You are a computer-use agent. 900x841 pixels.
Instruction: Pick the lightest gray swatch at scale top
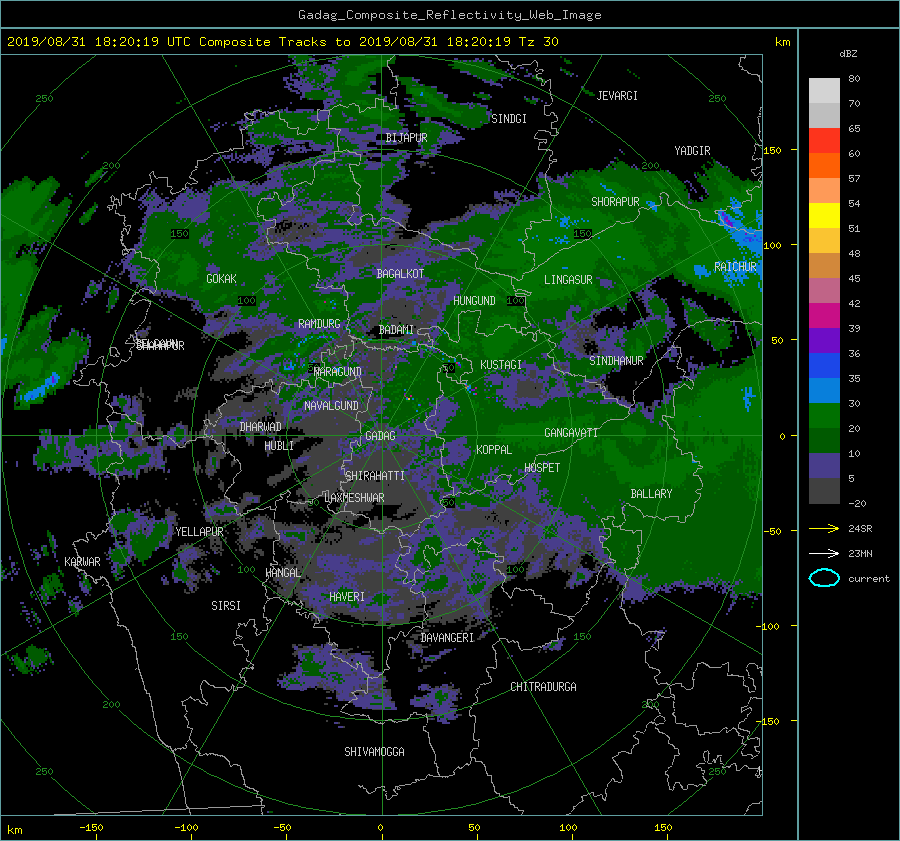[824, 90]
